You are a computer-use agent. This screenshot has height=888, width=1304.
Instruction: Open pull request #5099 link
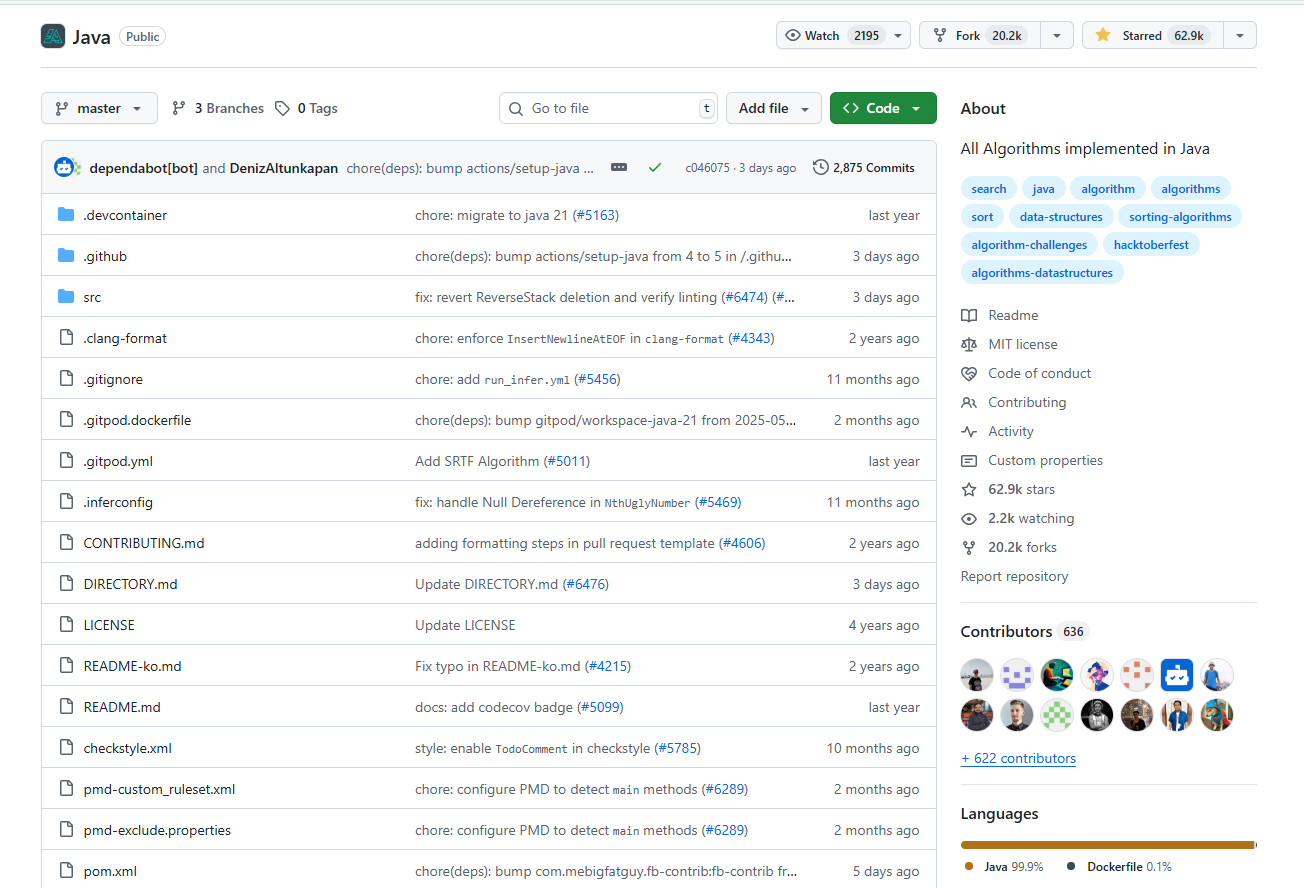point(600,707)
